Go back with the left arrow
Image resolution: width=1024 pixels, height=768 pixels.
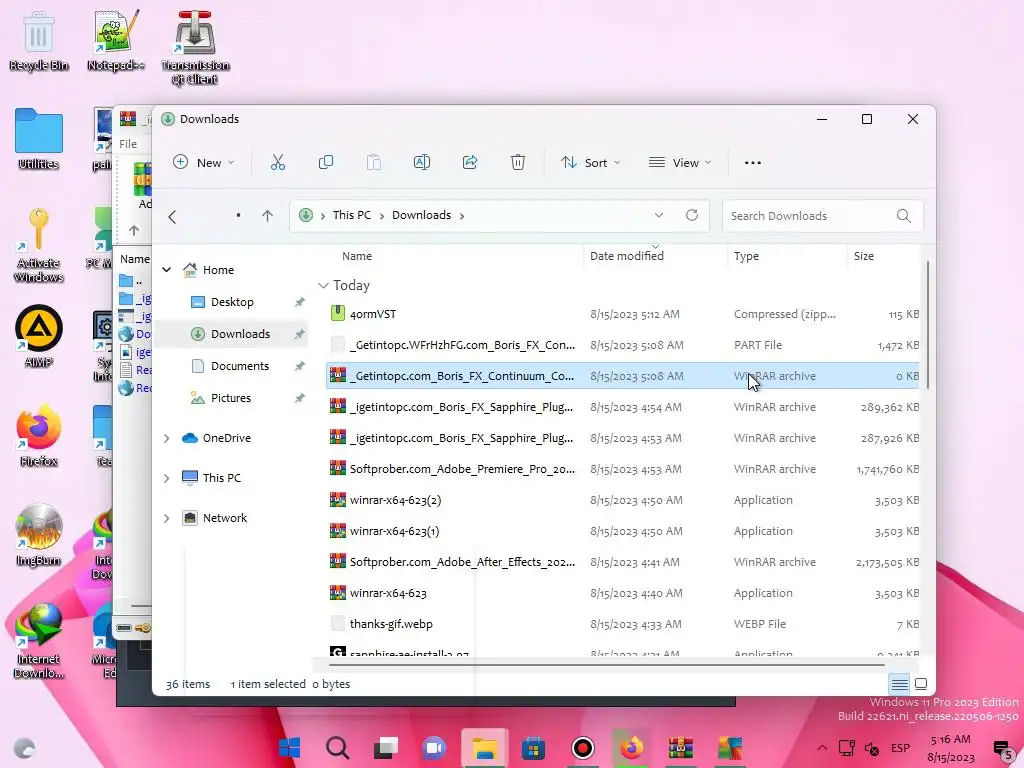click(x=172, y=216)
